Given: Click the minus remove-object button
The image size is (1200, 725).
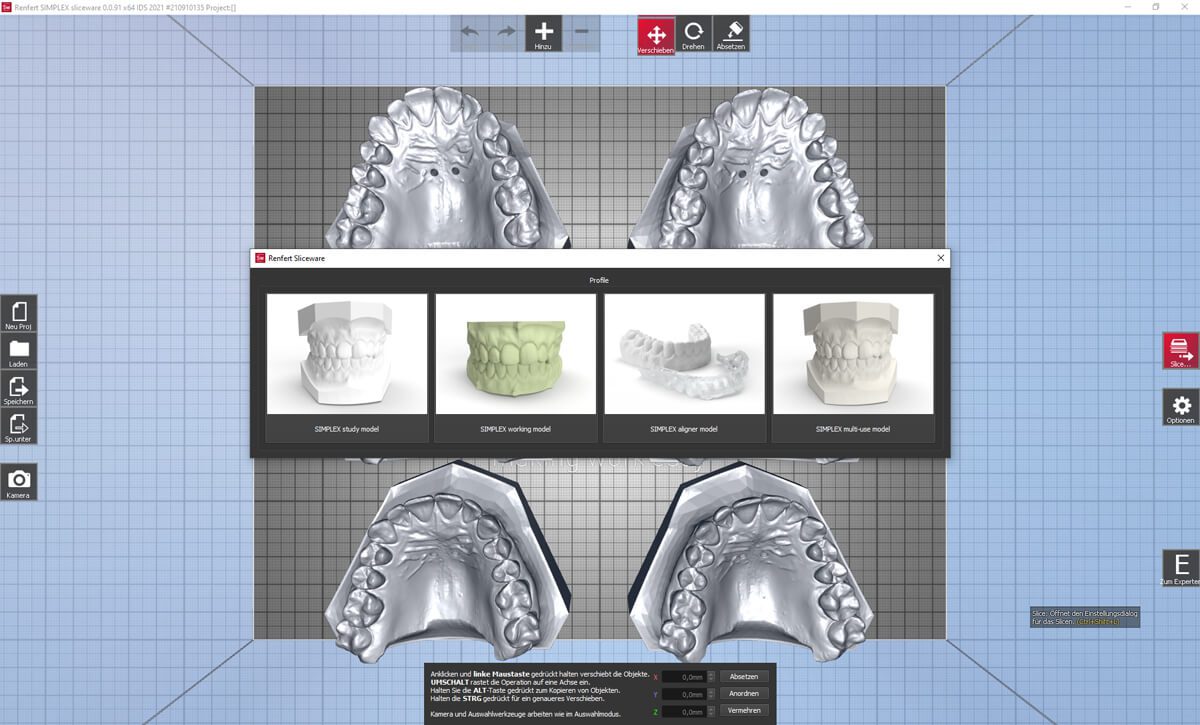Looking at the screenshot, I should 582,33.
